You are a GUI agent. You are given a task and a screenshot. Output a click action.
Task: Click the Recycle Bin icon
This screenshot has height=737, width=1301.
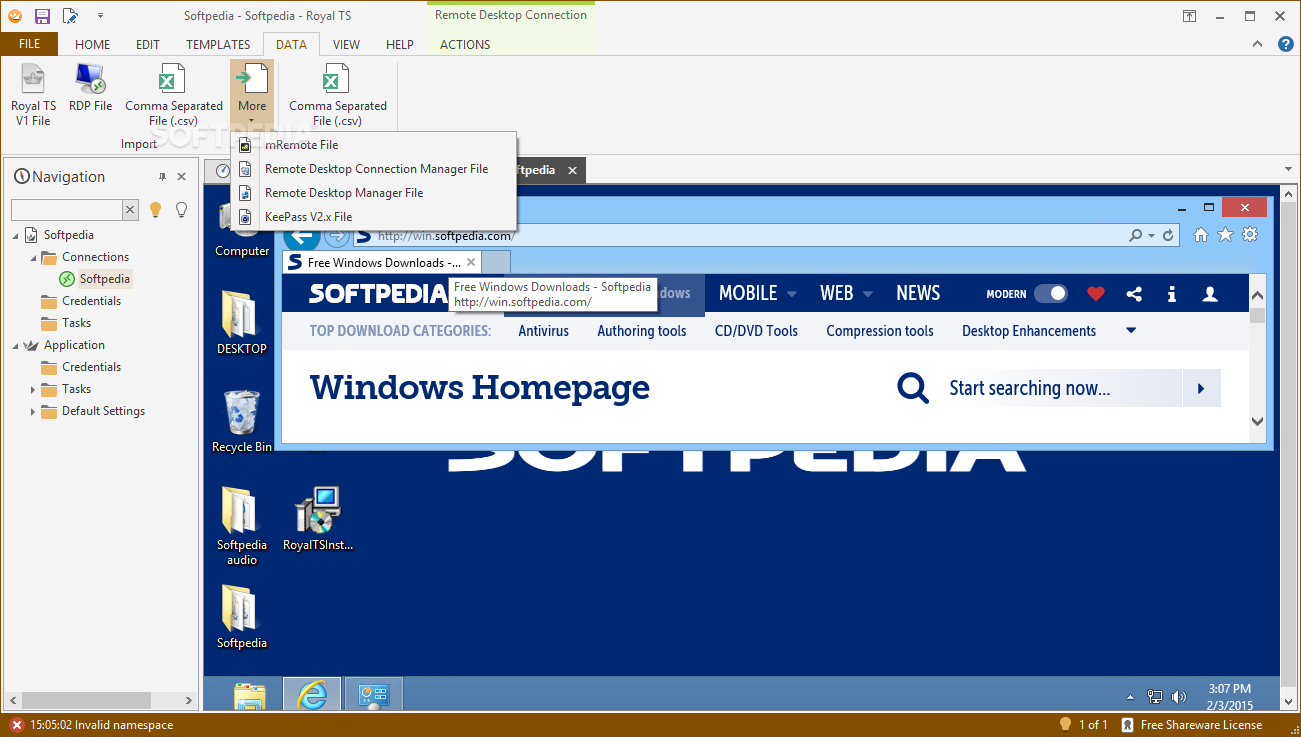pos(242,421)
